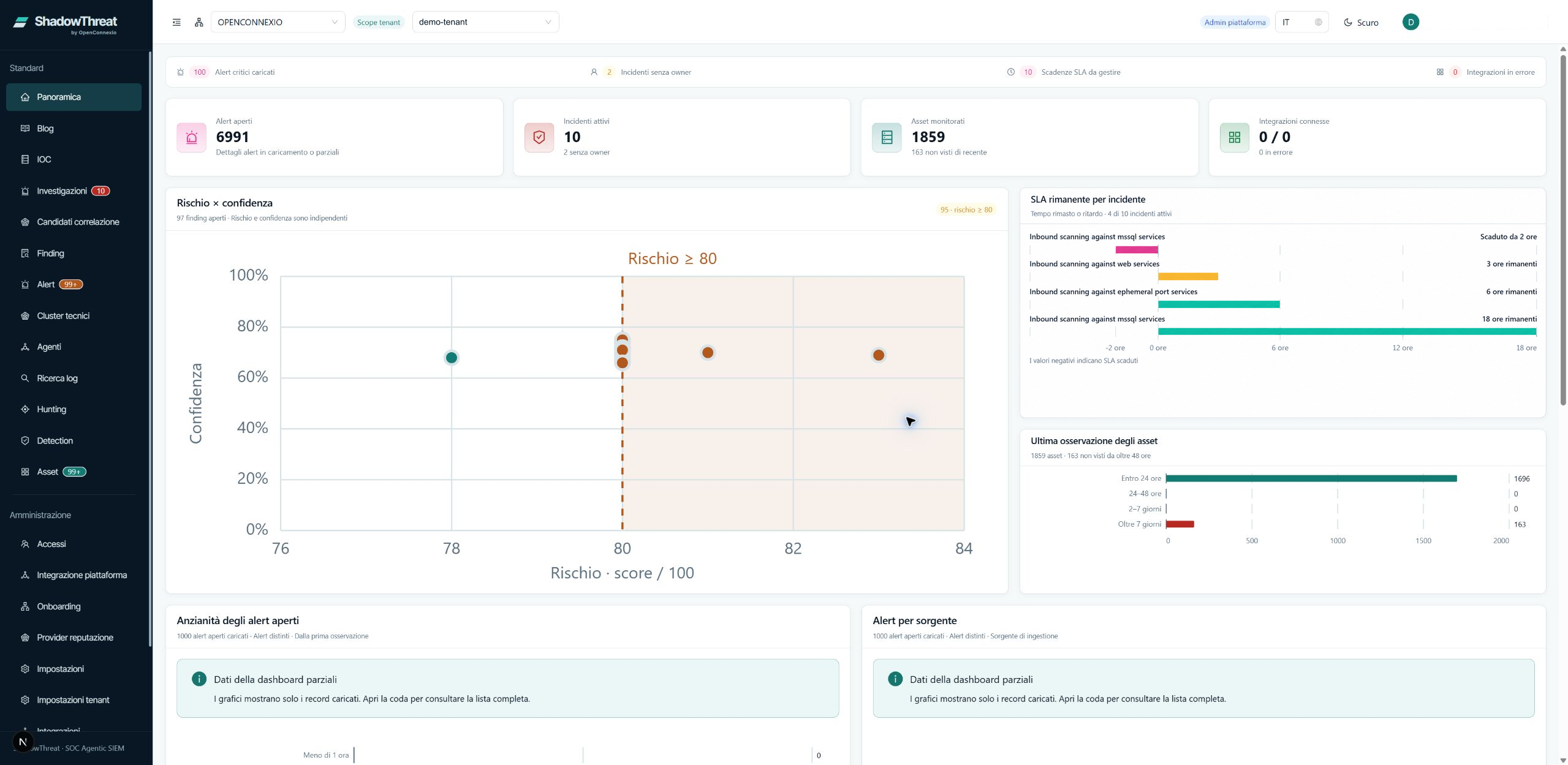Open the Alert aperti 6991 card

pos(334,137)
